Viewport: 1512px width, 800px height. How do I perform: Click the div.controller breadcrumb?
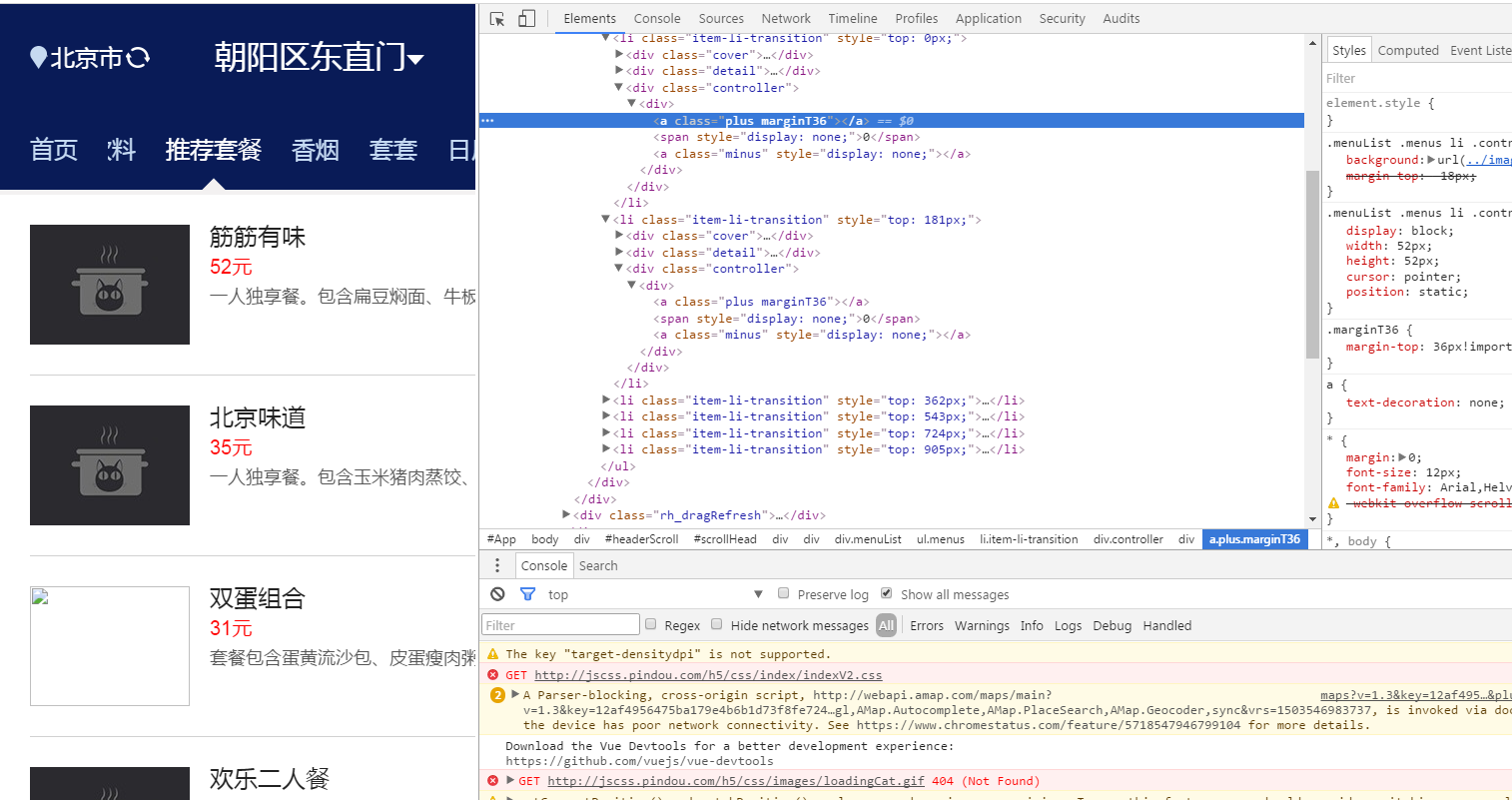tap(1129, 539)
